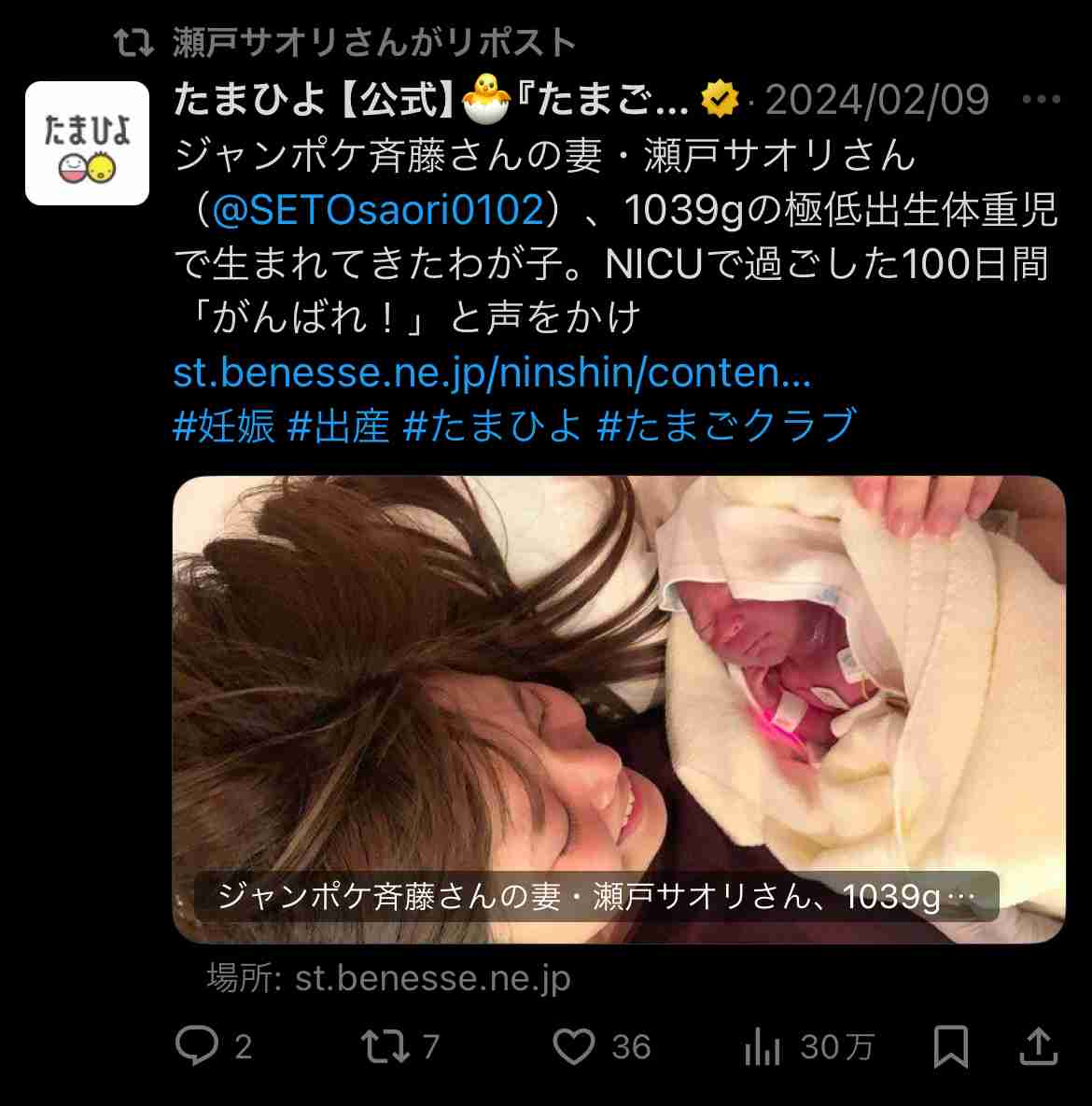Tap the repost icon with 7 reposts
The image size is (1092, 1106).
(x=385, y=1046)
